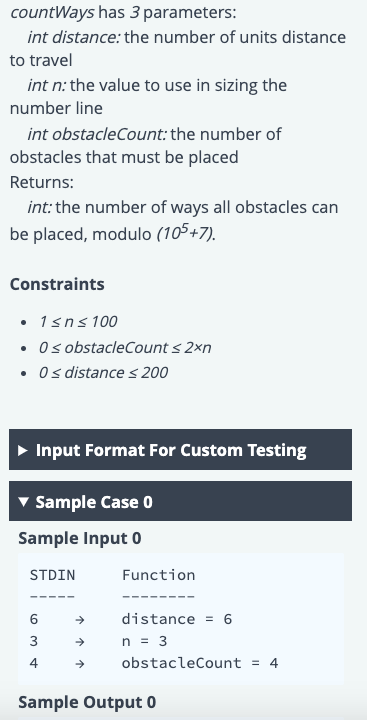This screenshot has width=367, height=720.
Task: Click the arrow next to STDIN value 4
Action: click(79, 664)
